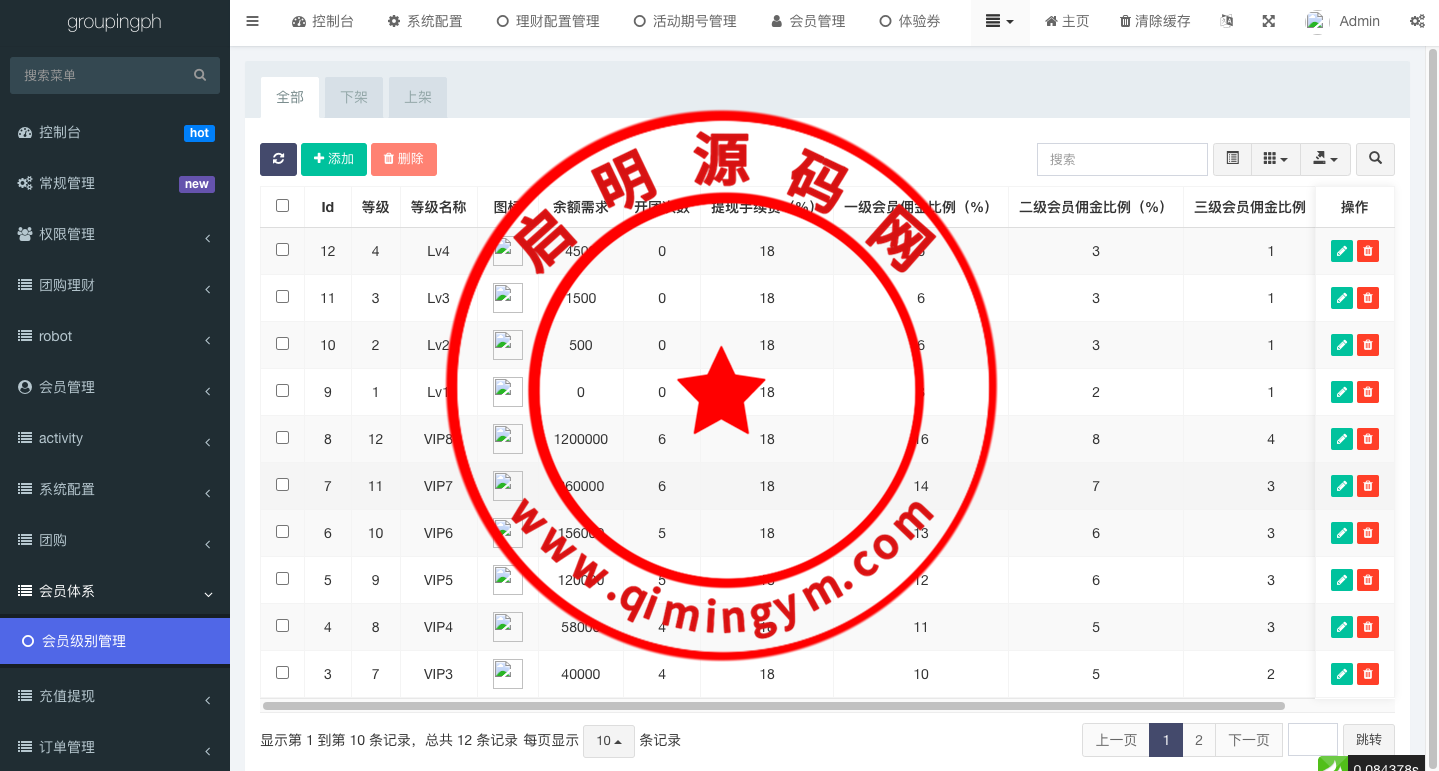Toggle the sidebar hamburger menu icon

[252, 21]
